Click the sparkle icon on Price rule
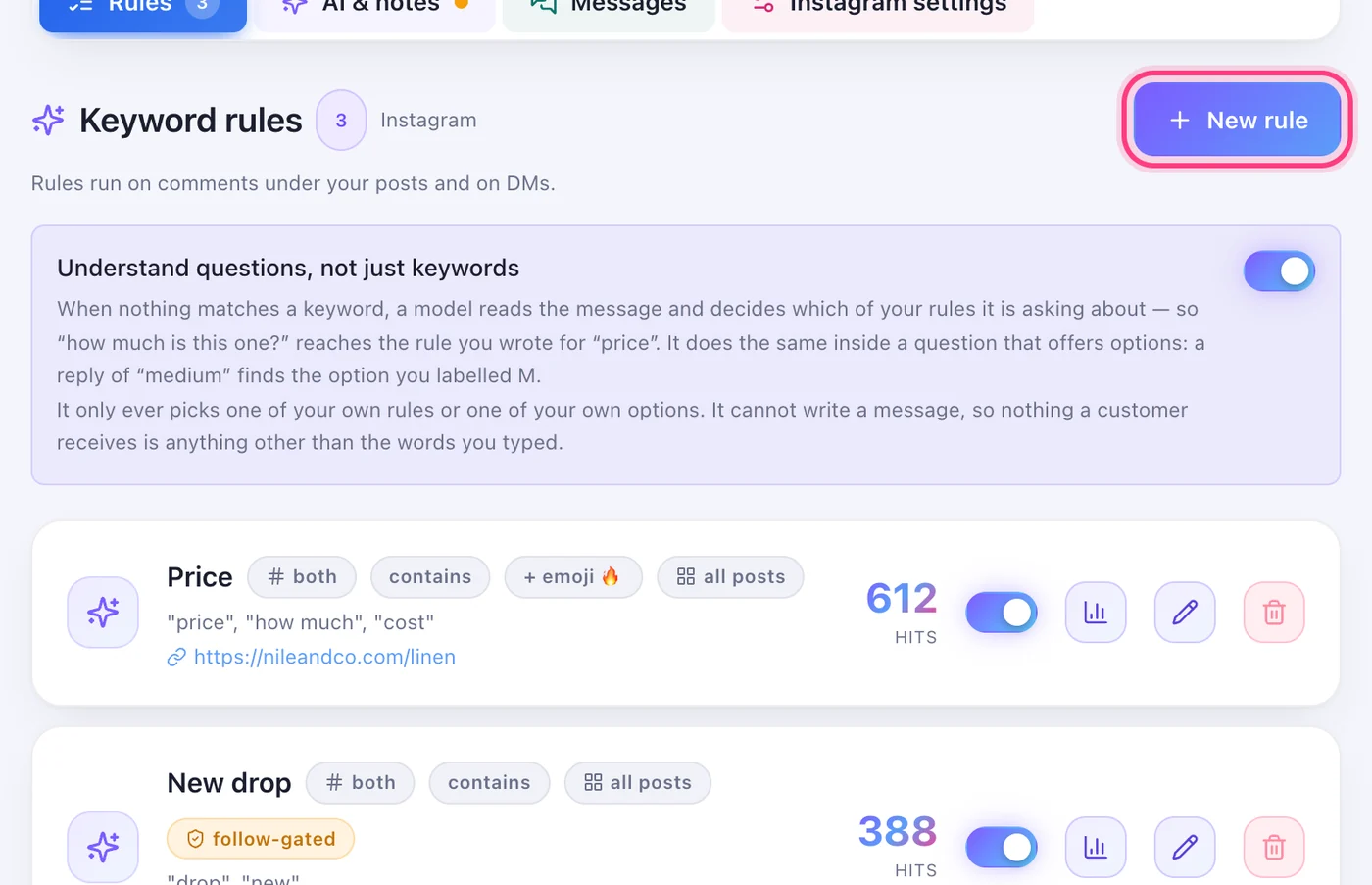 (103, 613)
